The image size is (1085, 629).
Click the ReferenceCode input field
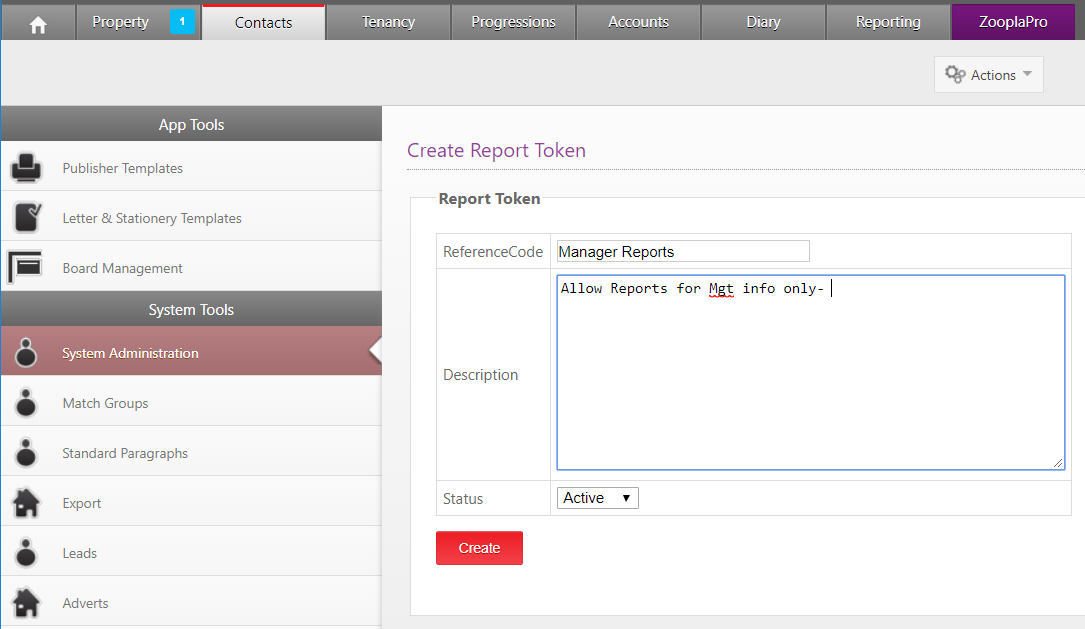click(x=683, y=251)
